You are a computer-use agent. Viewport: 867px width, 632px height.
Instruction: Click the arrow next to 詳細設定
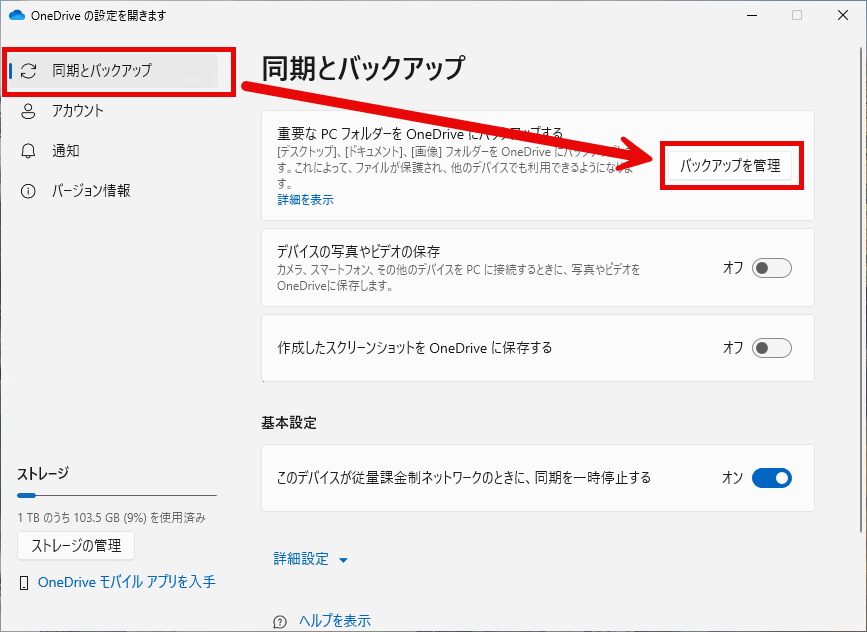pos(343,560)
